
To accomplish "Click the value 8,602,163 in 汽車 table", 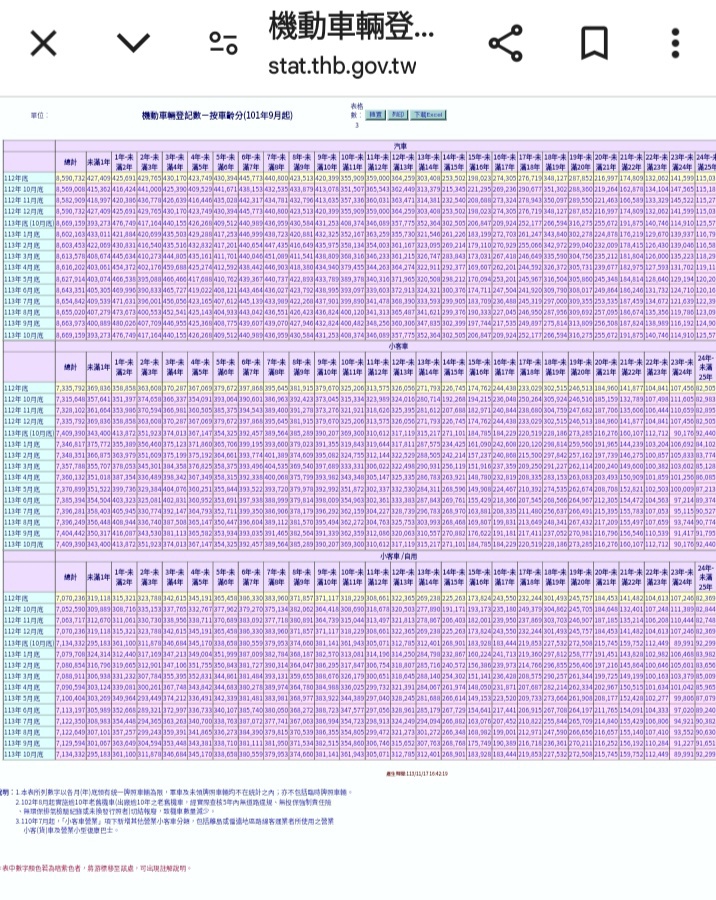I will point(71,234).
